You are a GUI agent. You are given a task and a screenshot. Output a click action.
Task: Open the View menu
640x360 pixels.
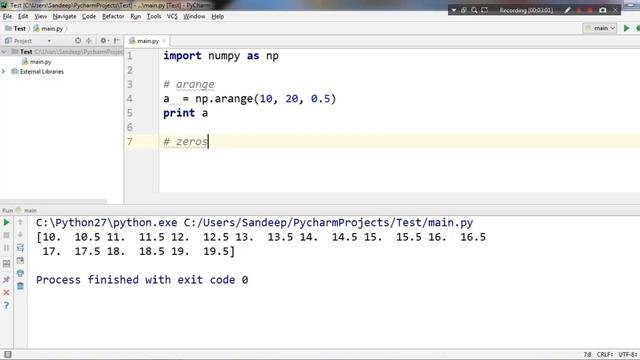coord(40,16)
